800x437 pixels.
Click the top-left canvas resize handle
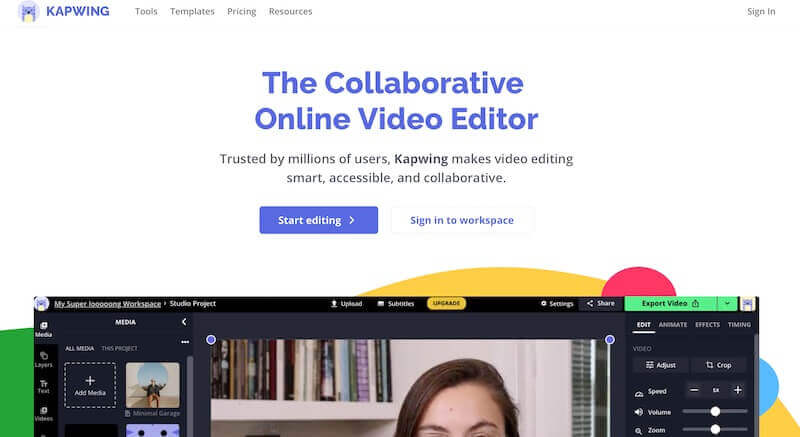(211, 340)
